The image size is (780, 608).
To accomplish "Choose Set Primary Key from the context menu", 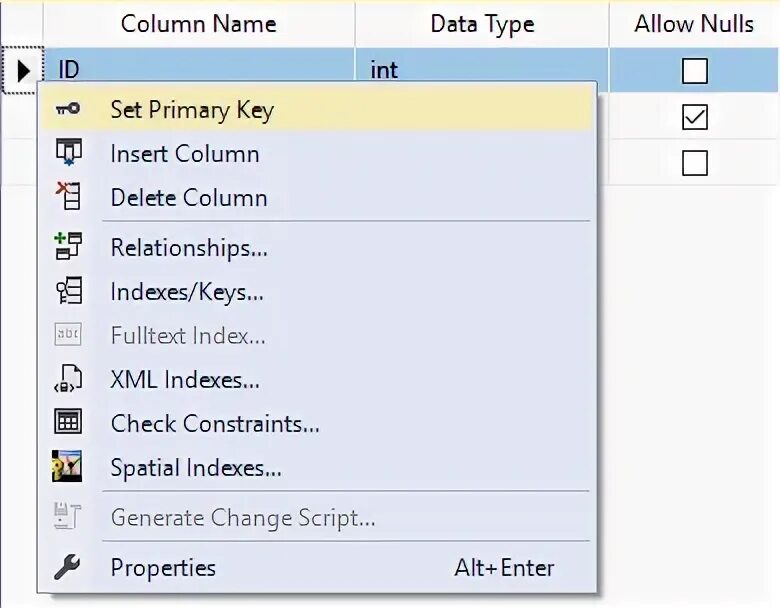I will point(192,110).
